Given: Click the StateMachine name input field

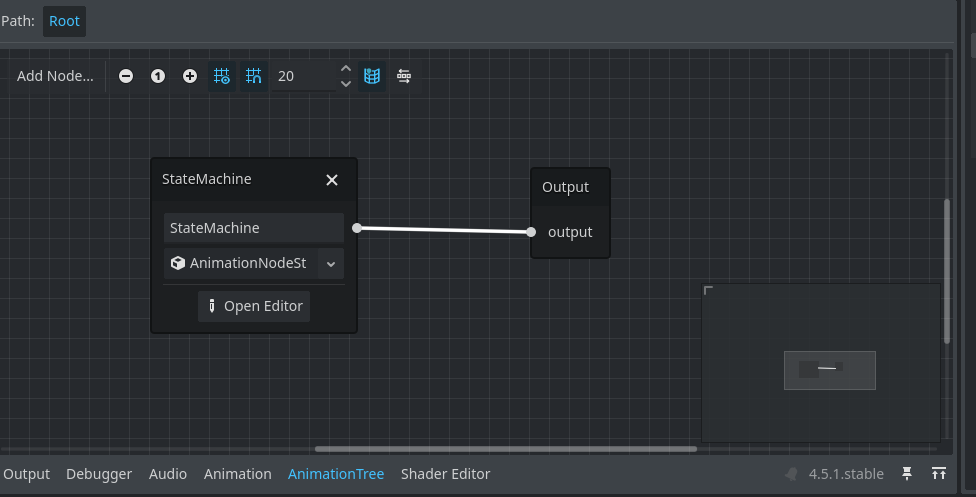Looking at the screenshot, I should coord(253,228).
